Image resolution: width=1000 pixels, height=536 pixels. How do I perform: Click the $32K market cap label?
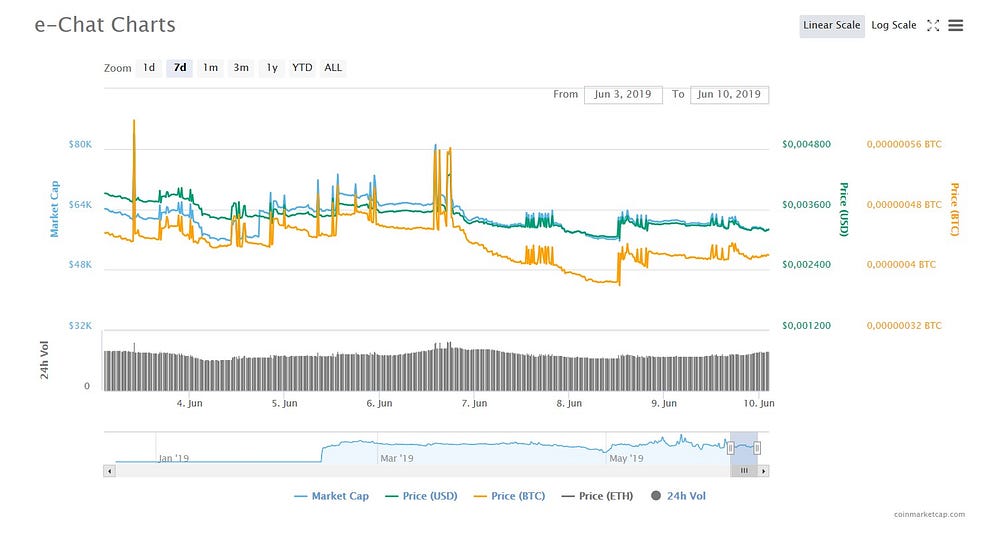click(x=80, y=325)
